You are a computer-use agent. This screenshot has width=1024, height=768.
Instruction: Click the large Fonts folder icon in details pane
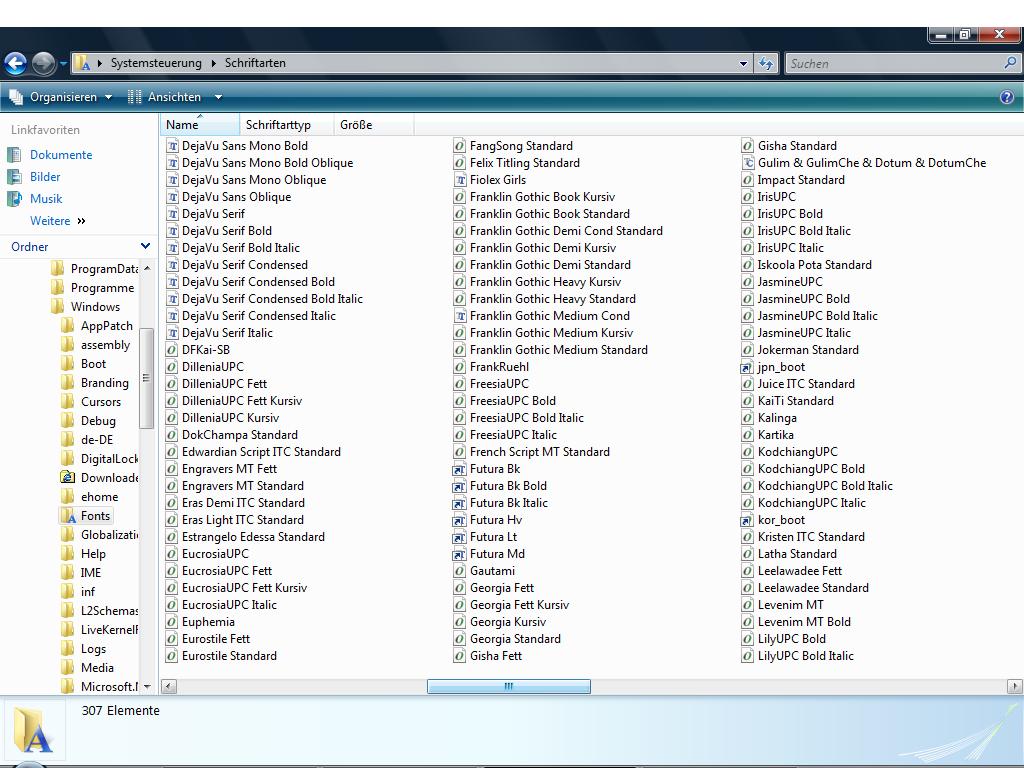[33, 729]
